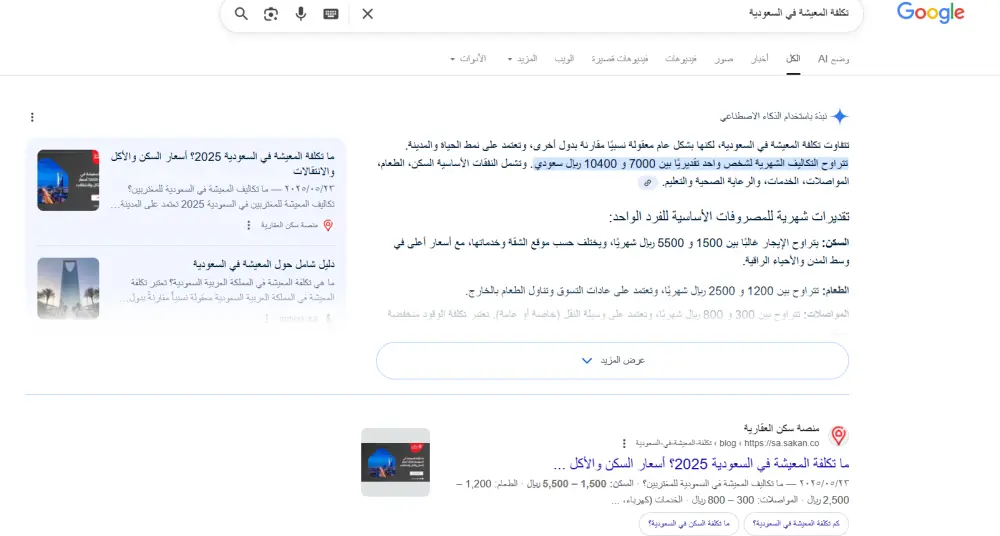Open AI overview three-dot options menu
The width and height of the screenshot is (1000, 536).
coord(32,117)
